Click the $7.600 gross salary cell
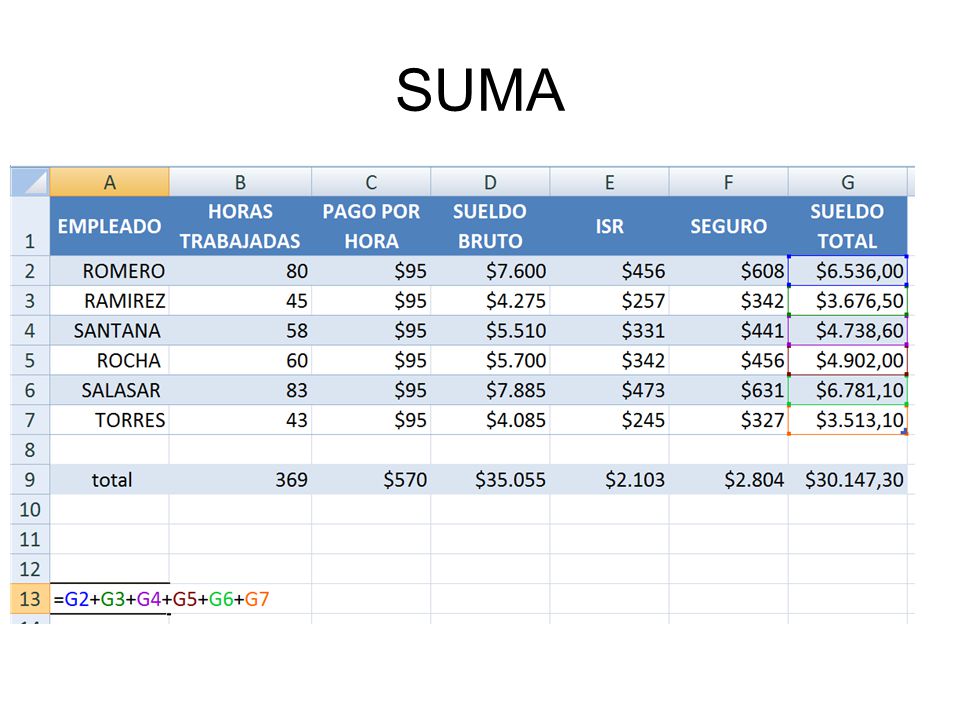 tap(490, 271)
